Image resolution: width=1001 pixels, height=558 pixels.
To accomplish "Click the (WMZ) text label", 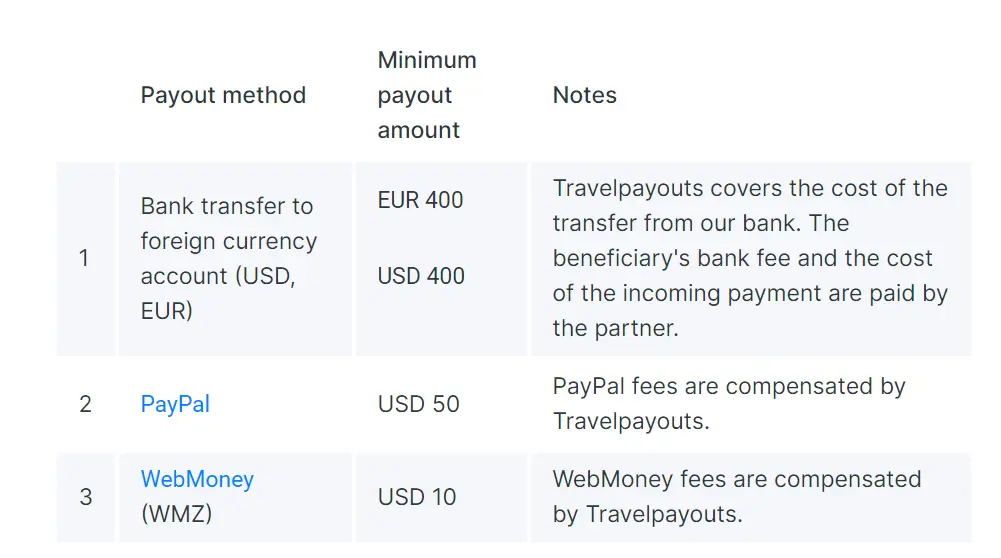I will [x=176, y=514].
